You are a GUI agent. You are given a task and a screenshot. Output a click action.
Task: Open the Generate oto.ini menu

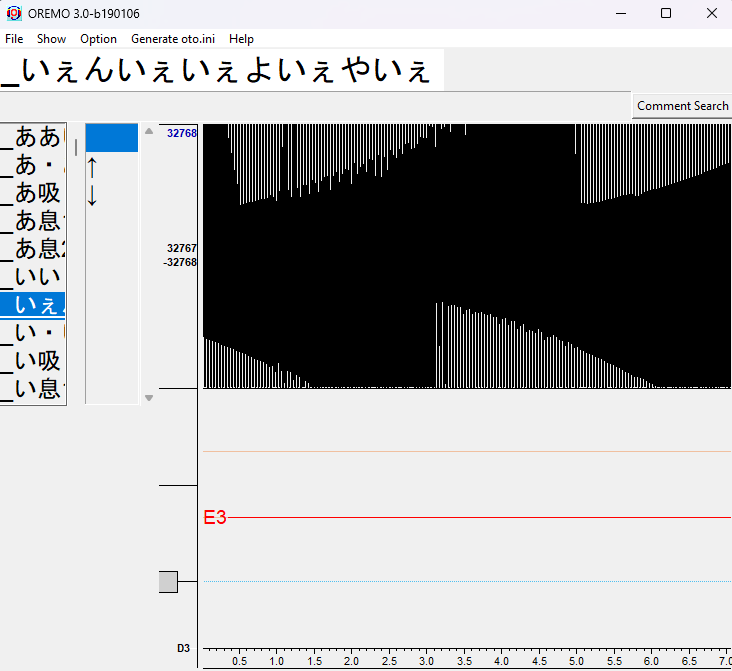pos(173,39)
